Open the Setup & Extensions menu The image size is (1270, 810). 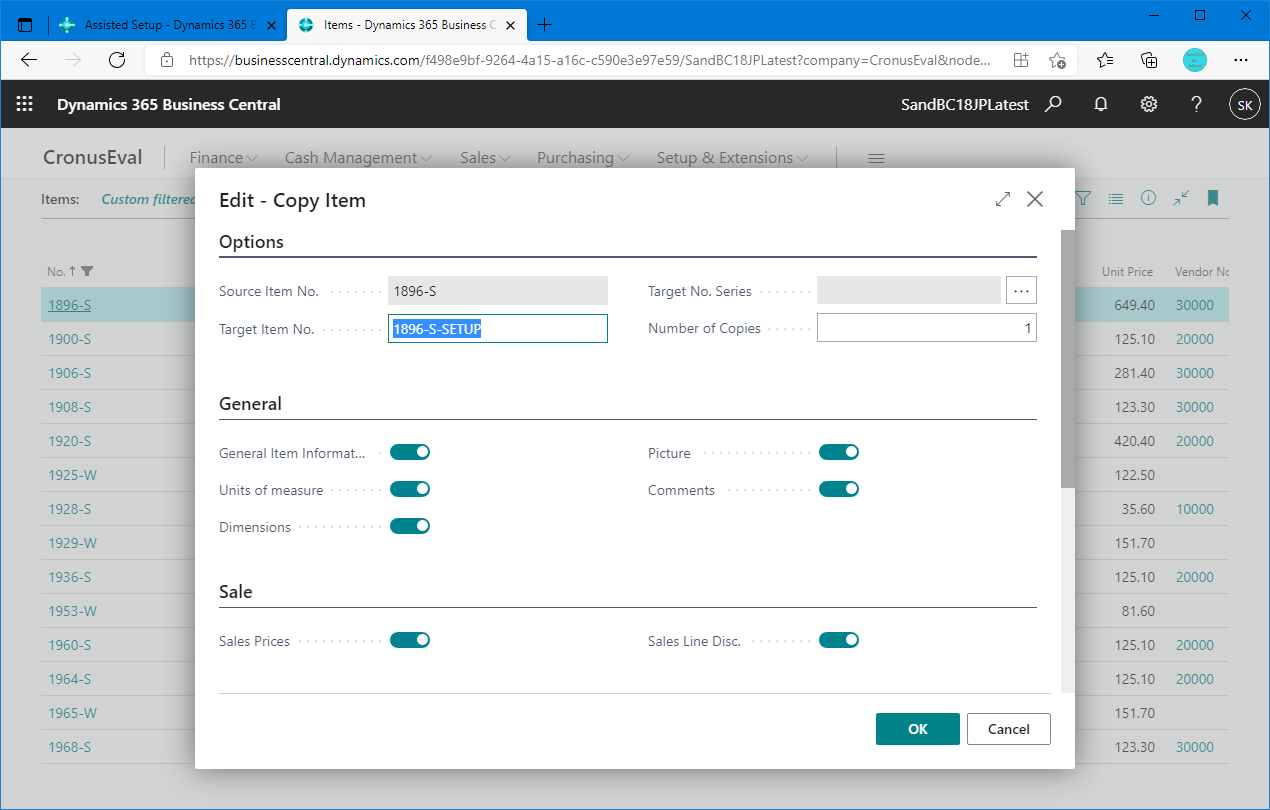[731, 157]
